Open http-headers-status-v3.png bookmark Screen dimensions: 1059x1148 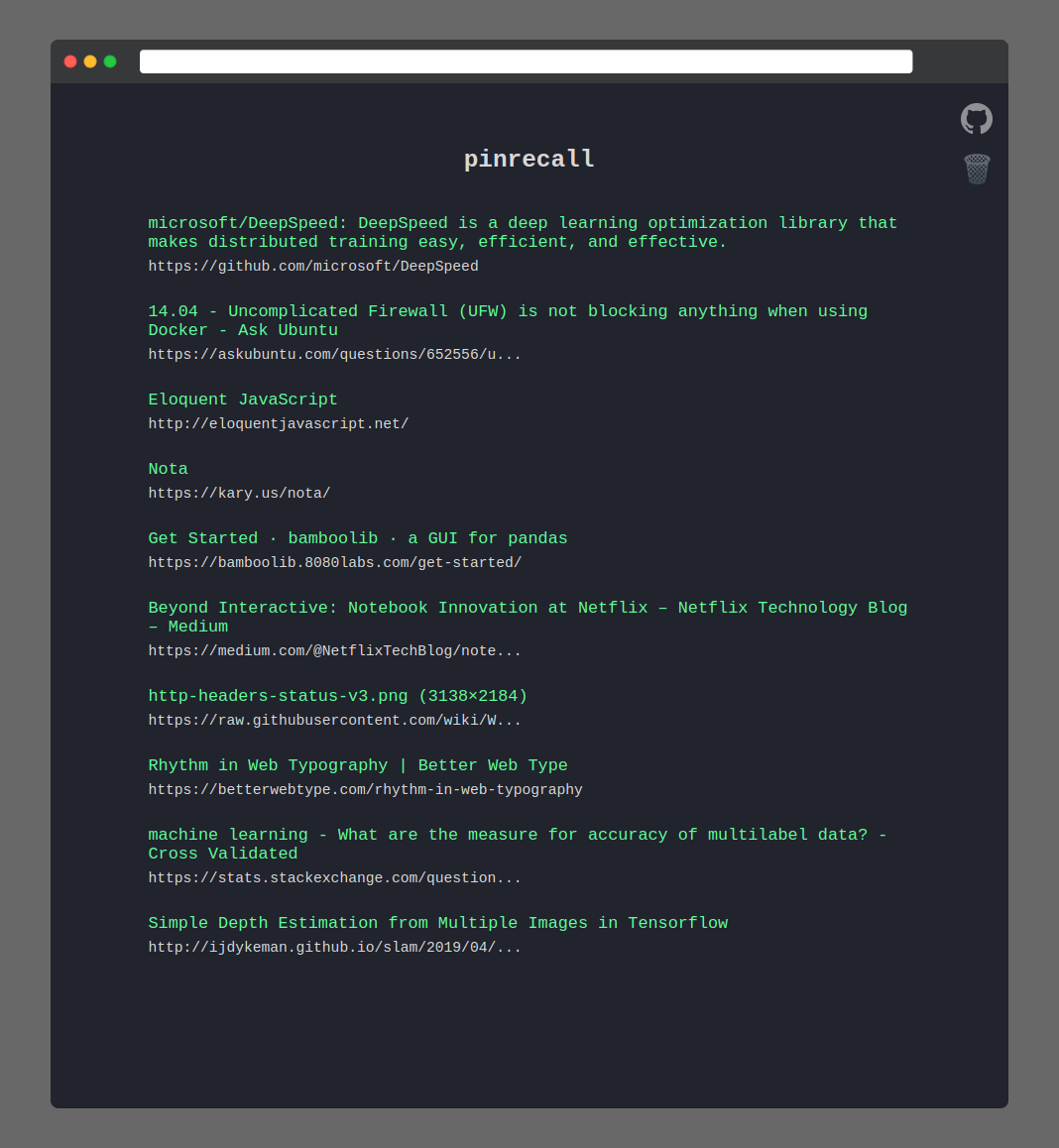pyautogui.click(x=337, y=696)
